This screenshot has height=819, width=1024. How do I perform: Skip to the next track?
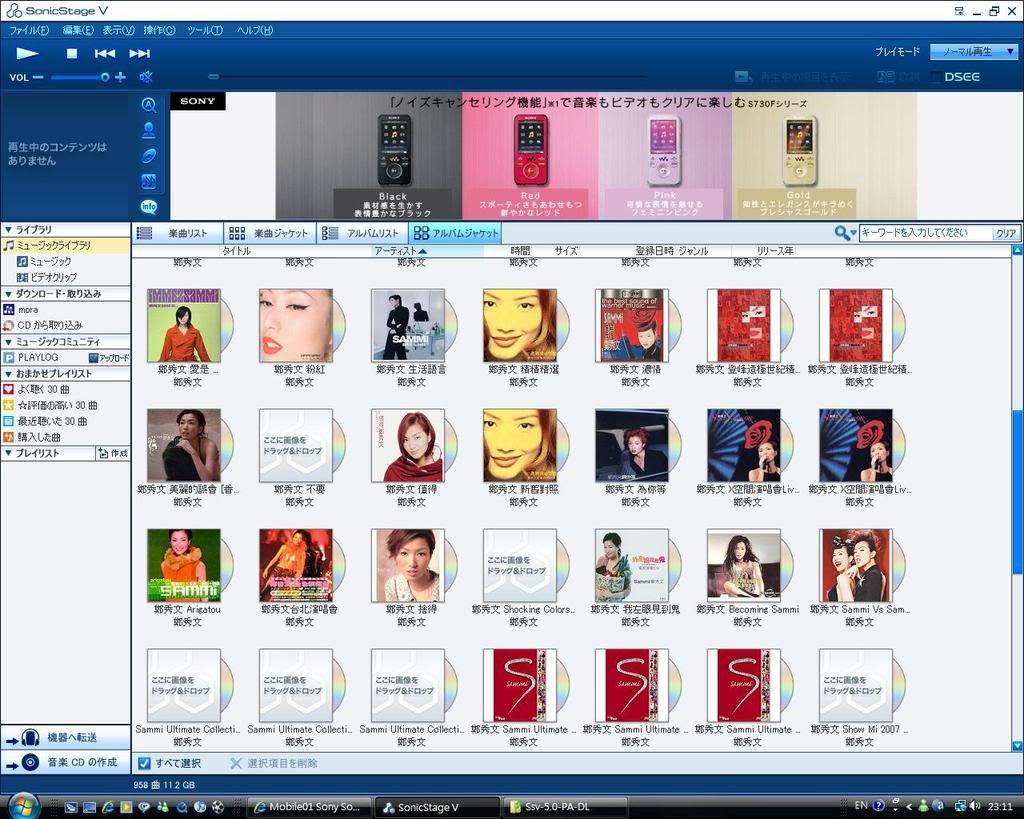coord(139,54)
